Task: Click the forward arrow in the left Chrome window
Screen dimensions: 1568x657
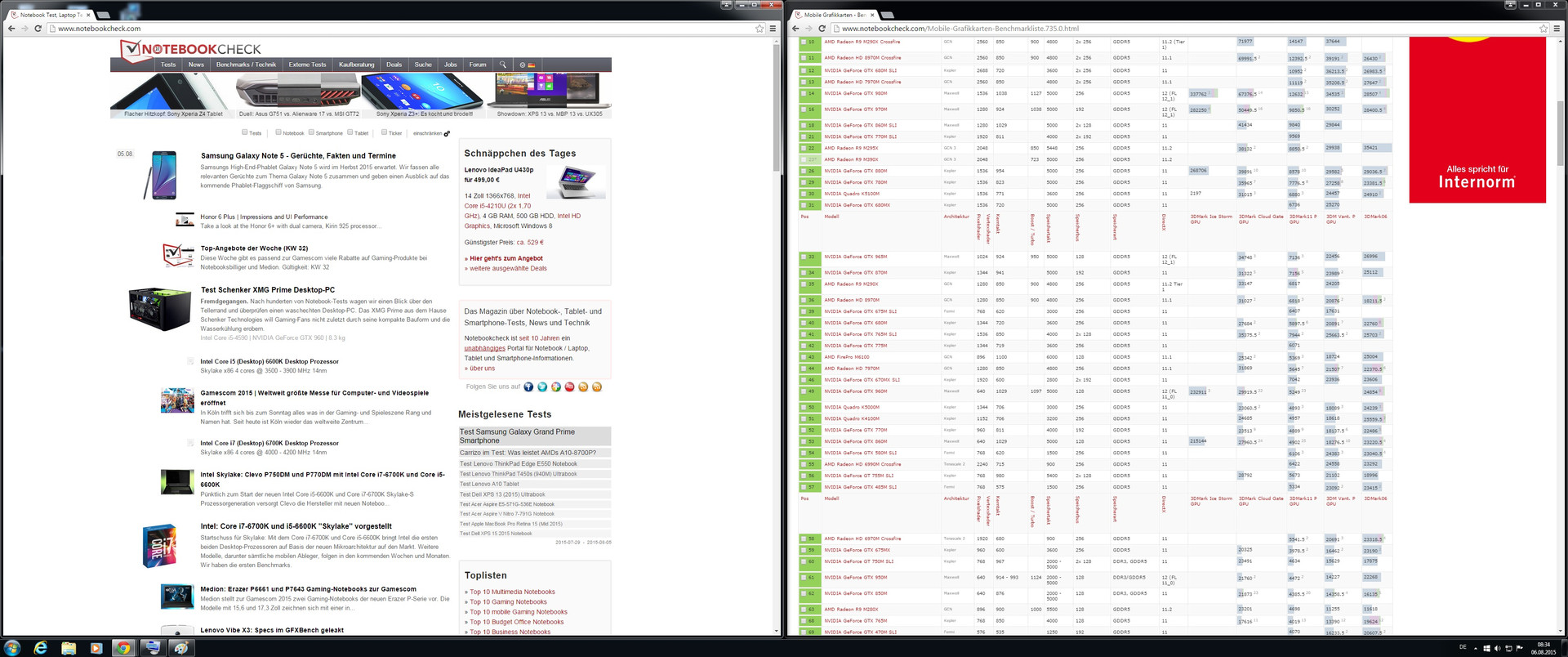Action: pyautogui.click(x=24, y=29)
